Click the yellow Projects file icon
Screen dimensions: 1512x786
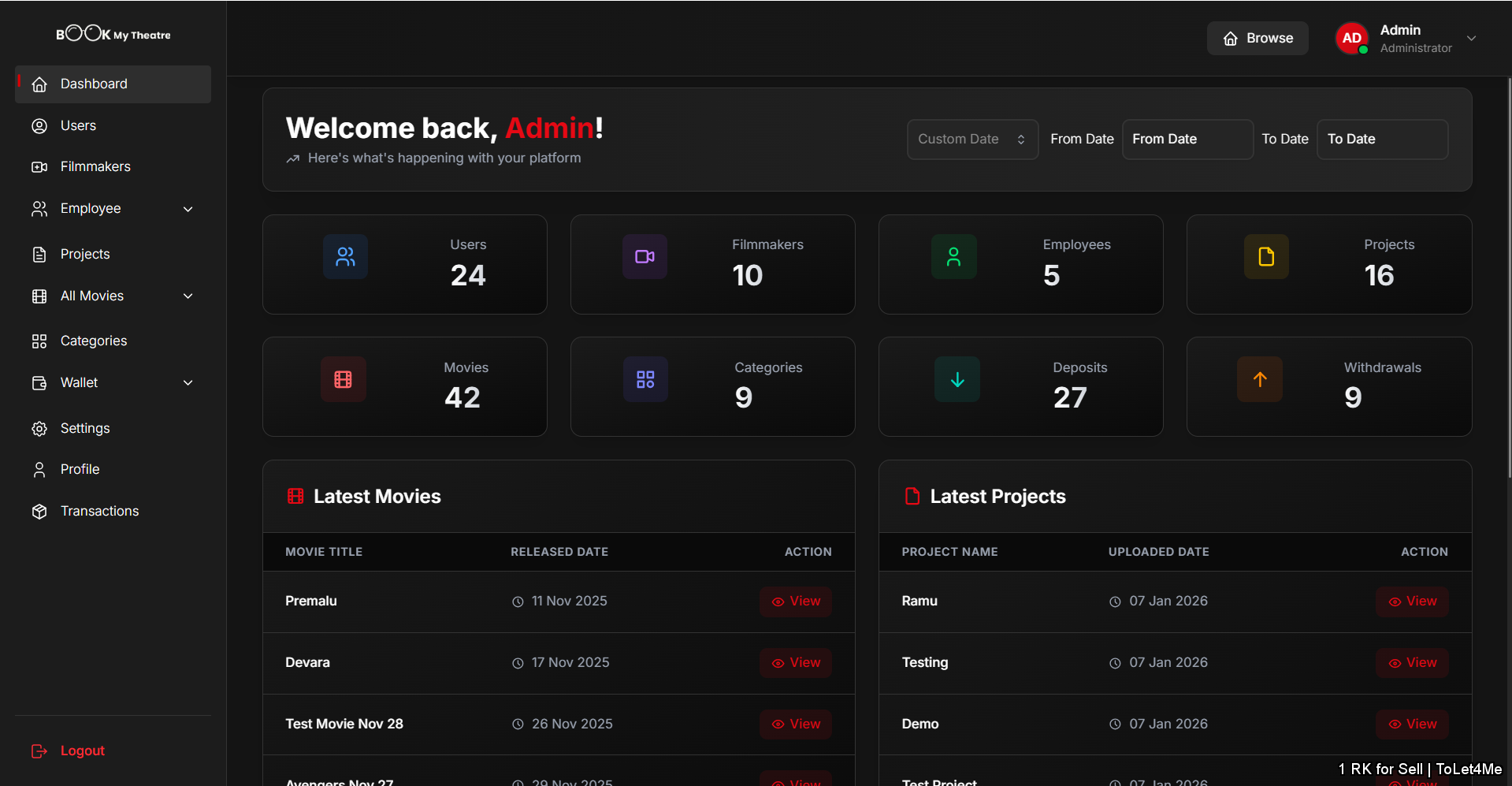tap(1266, 257)
